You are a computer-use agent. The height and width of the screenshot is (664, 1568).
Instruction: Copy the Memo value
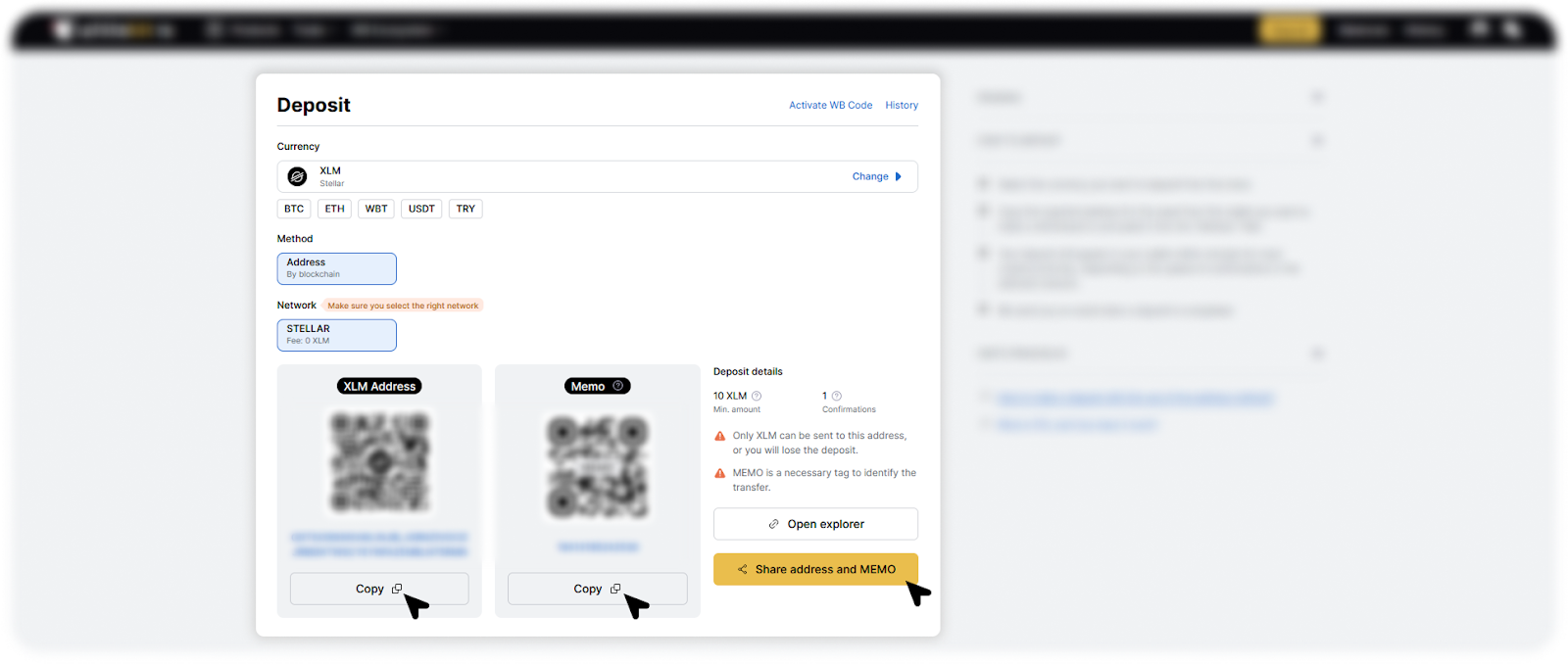point(597,589)
